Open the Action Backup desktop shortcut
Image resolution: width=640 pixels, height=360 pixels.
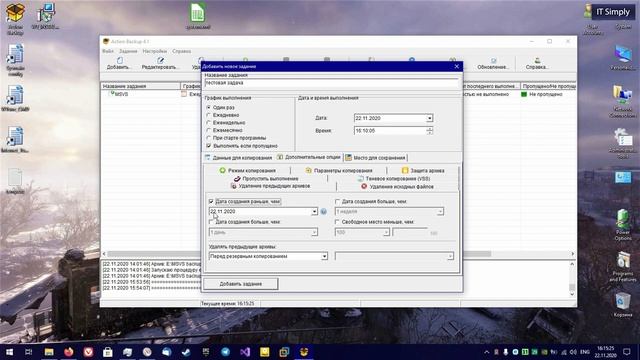click(15, 19)
